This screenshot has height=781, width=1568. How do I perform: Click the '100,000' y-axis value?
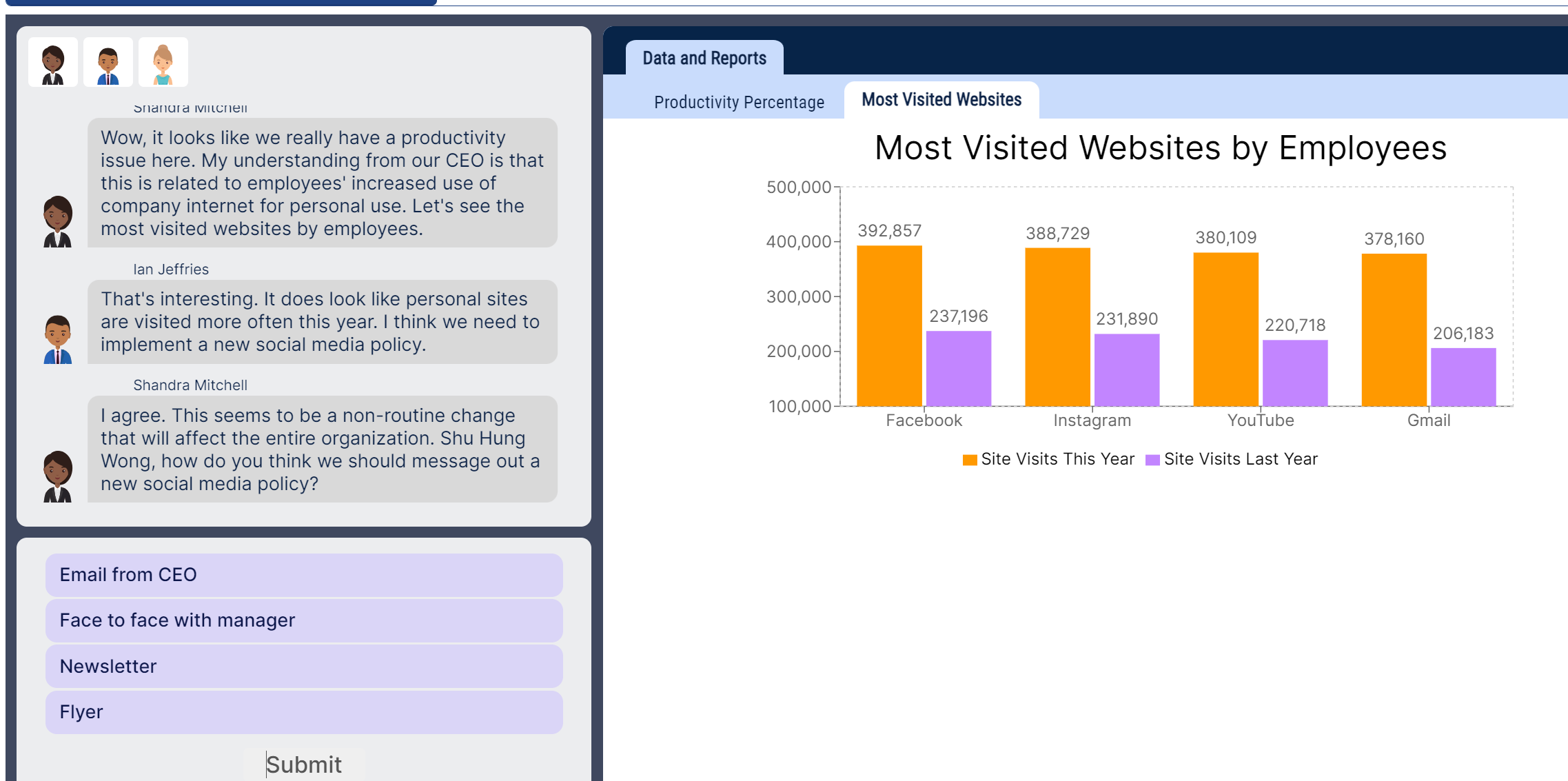click(x=800, y=407)
